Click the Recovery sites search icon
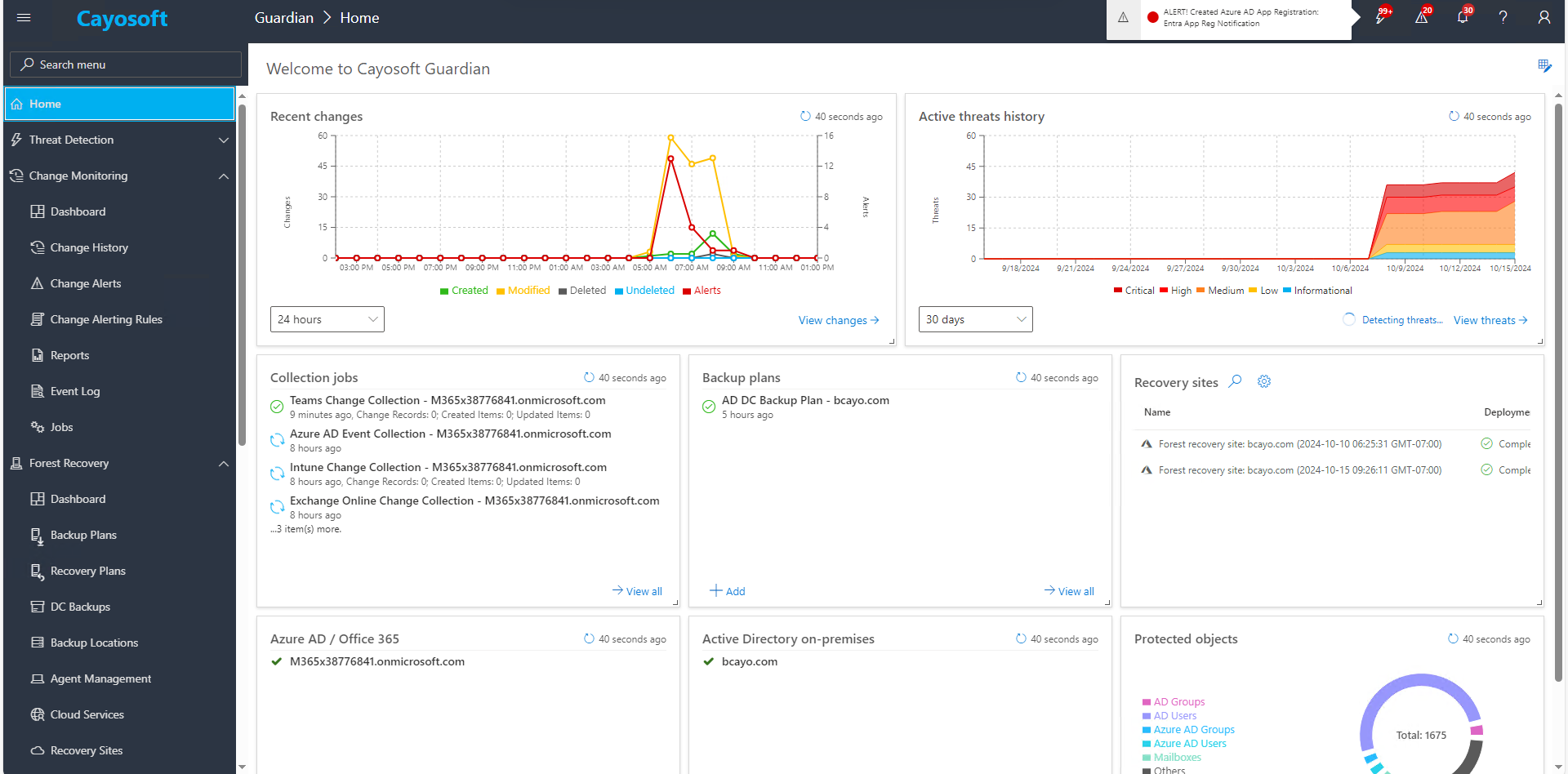1568x774 pixels. click(1236, 381)
